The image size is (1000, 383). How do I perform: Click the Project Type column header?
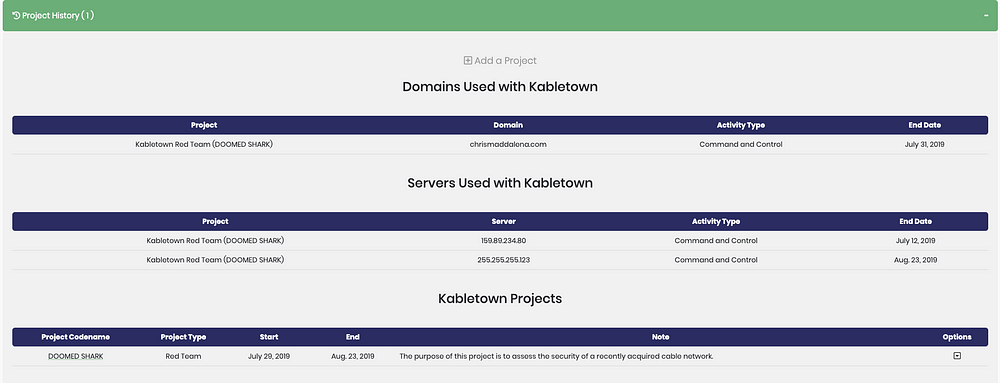click(x=183, y=337)
